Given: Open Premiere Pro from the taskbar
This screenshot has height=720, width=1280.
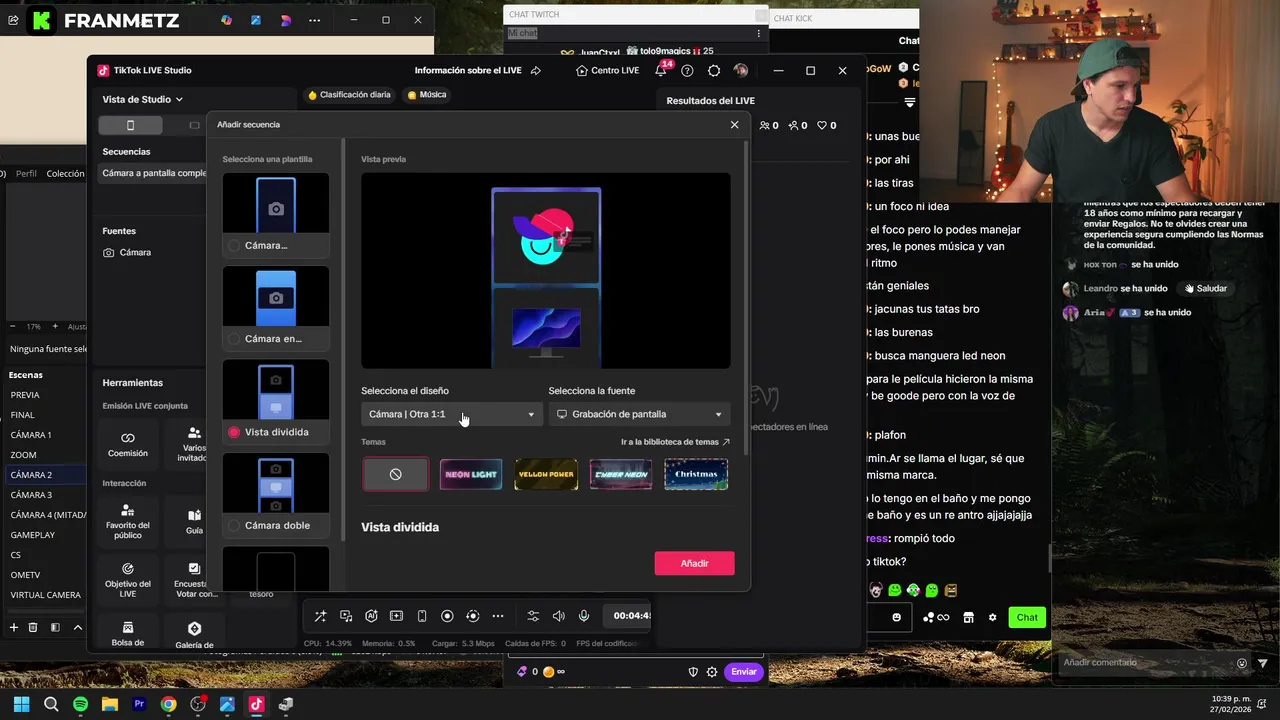Looking at the screenshot, I should 139,704.
